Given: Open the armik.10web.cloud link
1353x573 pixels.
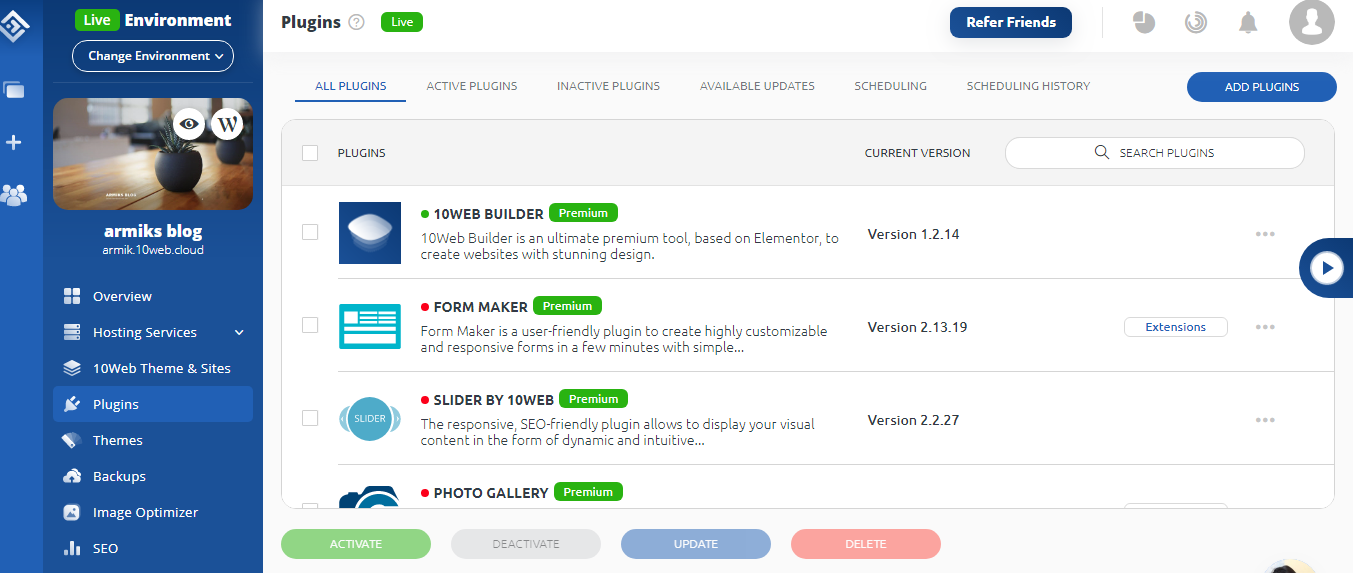Looking at the screenshot, I should coord(153,250).
